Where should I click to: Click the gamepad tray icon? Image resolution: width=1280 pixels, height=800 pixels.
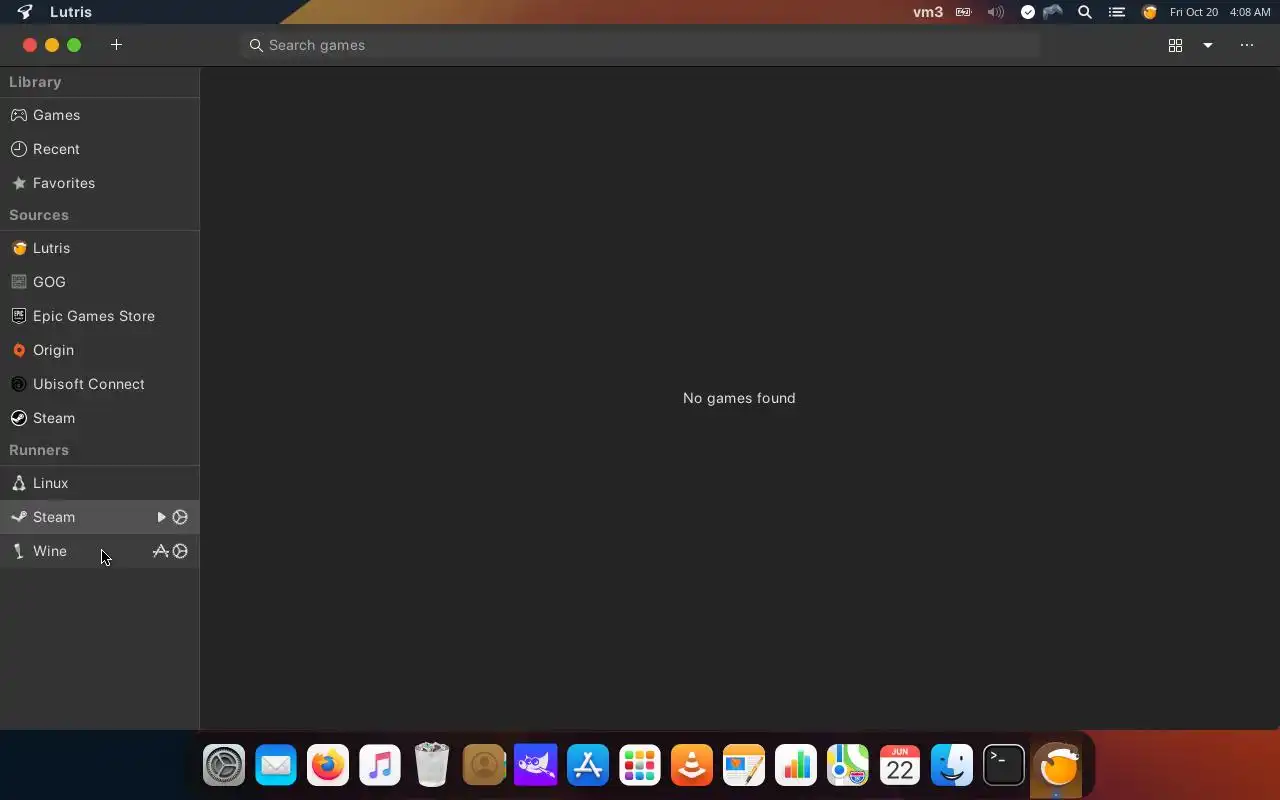[1053, 12]
